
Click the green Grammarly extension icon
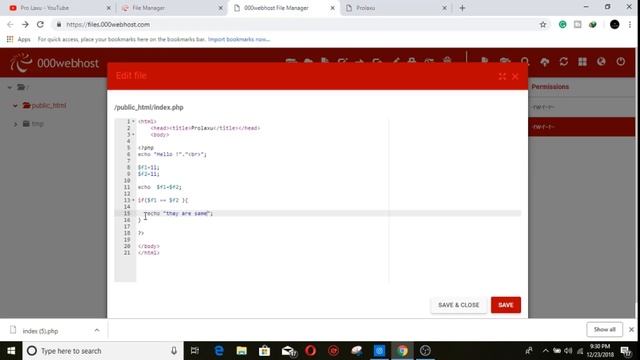(x=562, y=24)
